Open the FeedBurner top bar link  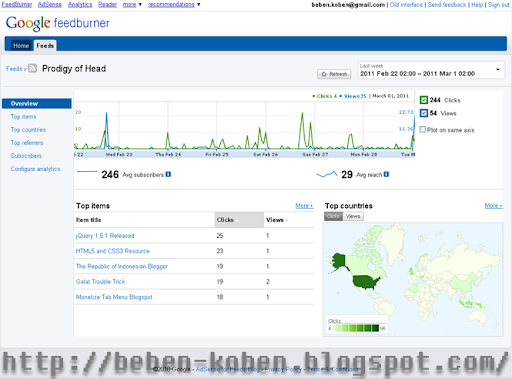click(17, 5)
